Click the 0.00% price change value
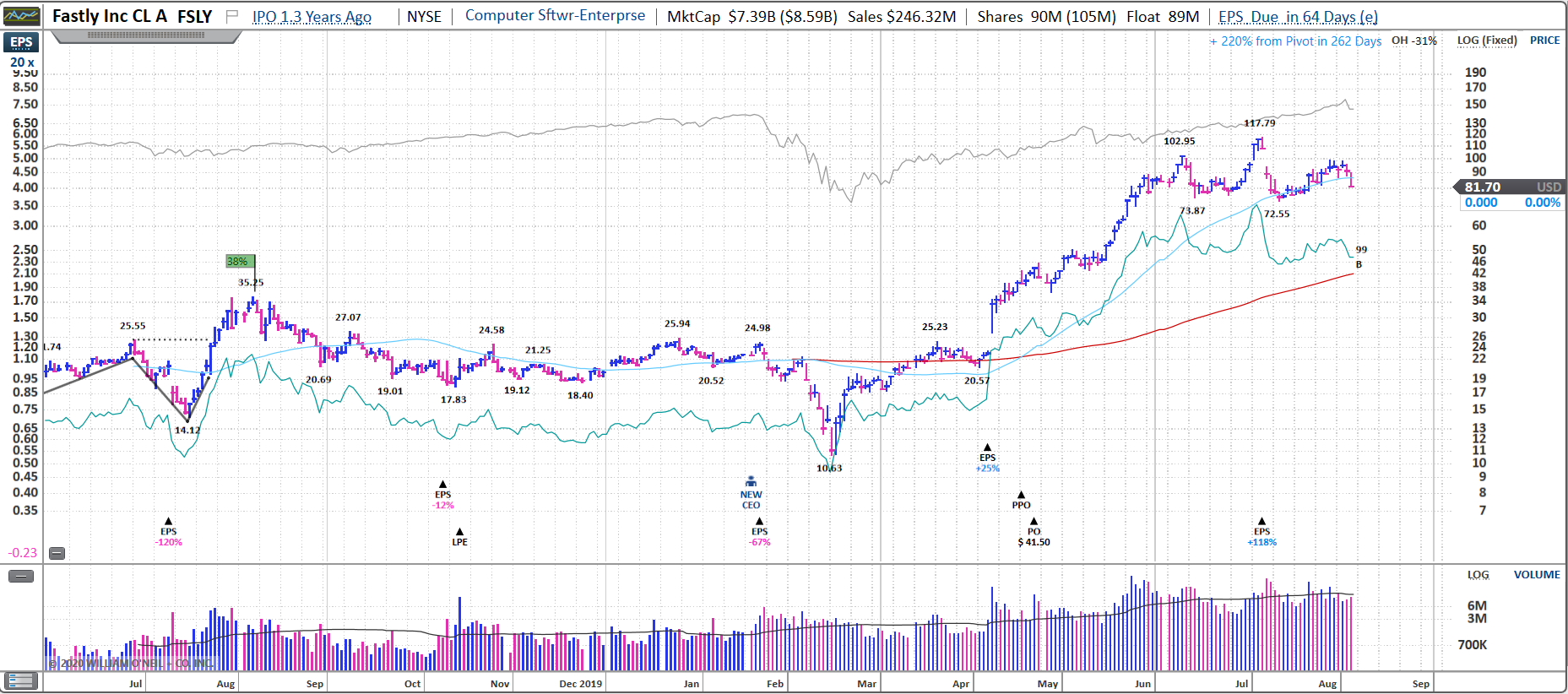 tap(1542, 203)
